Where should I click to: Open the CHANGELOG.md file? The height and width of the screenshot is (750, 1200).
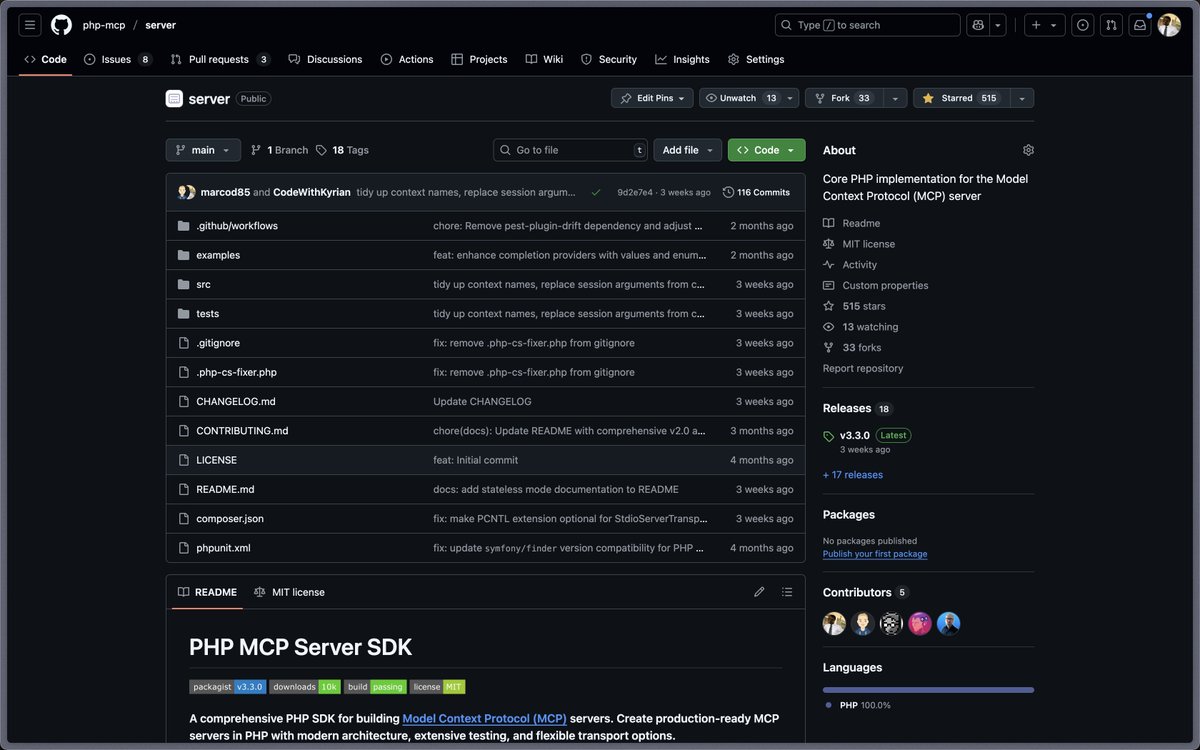coord(236,401)
